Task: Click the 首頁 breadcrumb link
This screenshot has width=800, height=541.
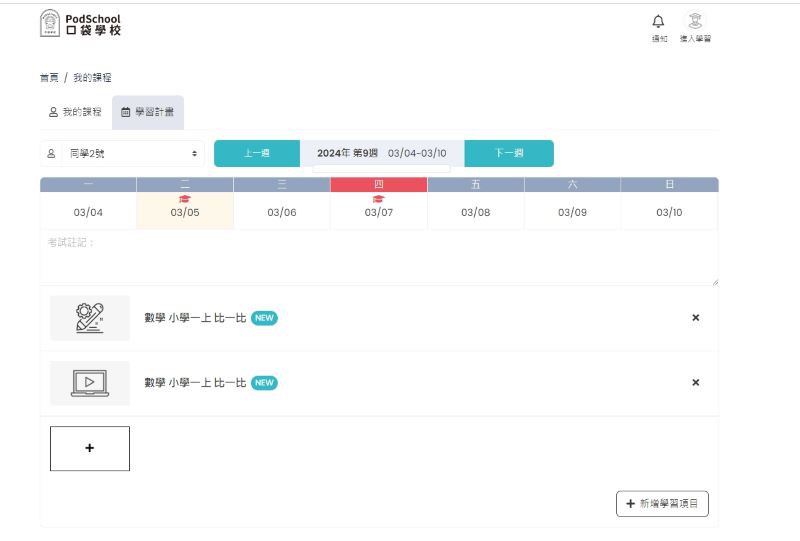Action: (x=48, y=78)
